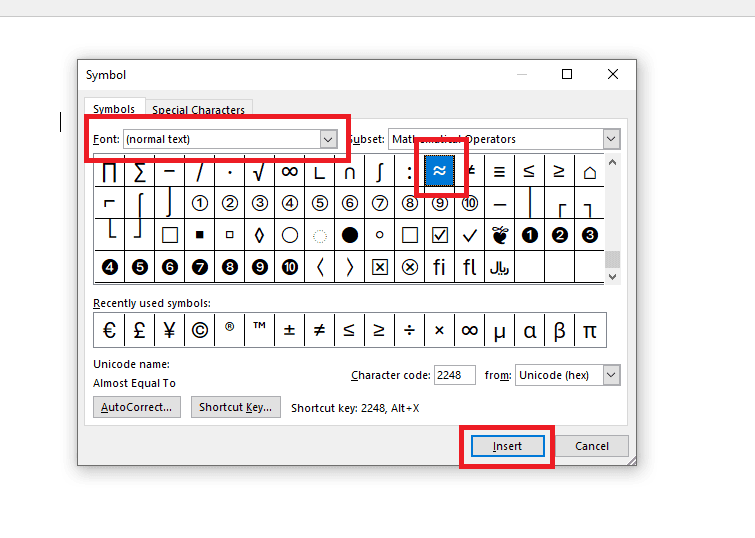
Task: Choose the fi ligature symbol
Action: tap(439, 267)
